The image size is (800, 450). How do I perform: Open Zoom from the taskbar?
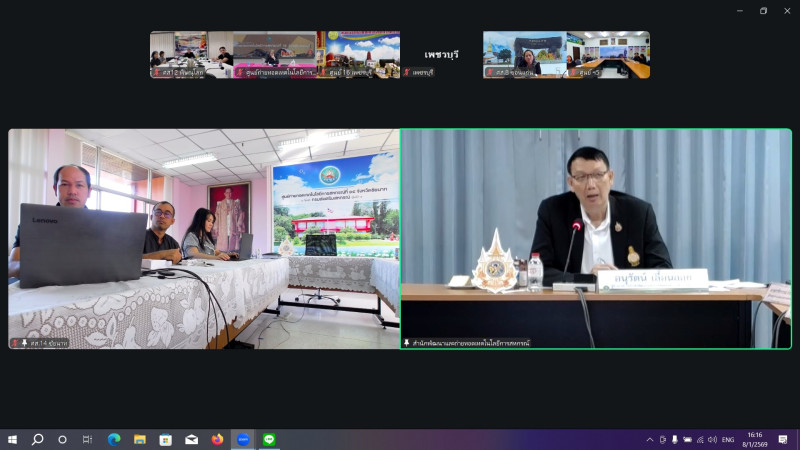243,439
